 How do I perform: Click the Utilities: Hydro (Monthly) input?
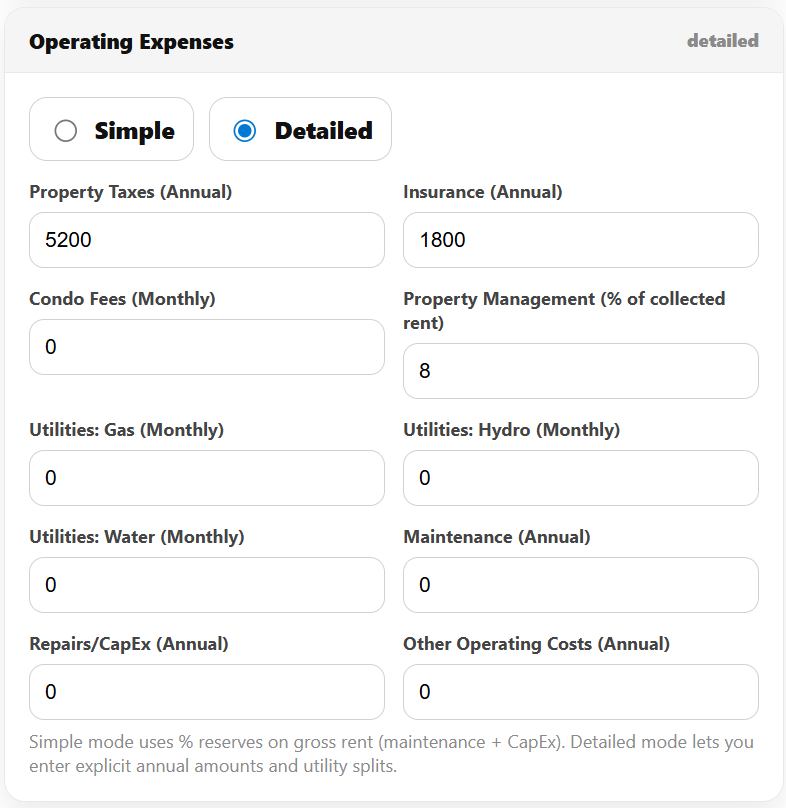(x=580, y=478)
